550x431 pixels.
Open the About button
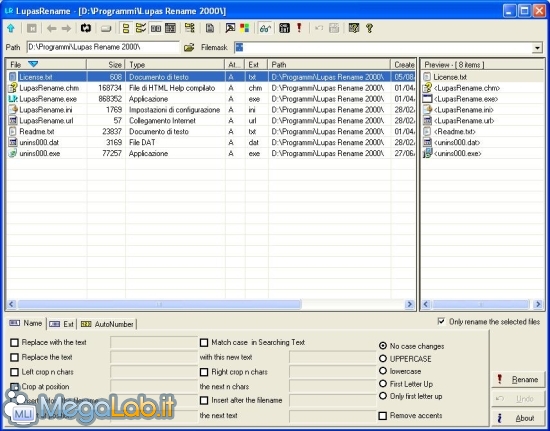[518, 418]
